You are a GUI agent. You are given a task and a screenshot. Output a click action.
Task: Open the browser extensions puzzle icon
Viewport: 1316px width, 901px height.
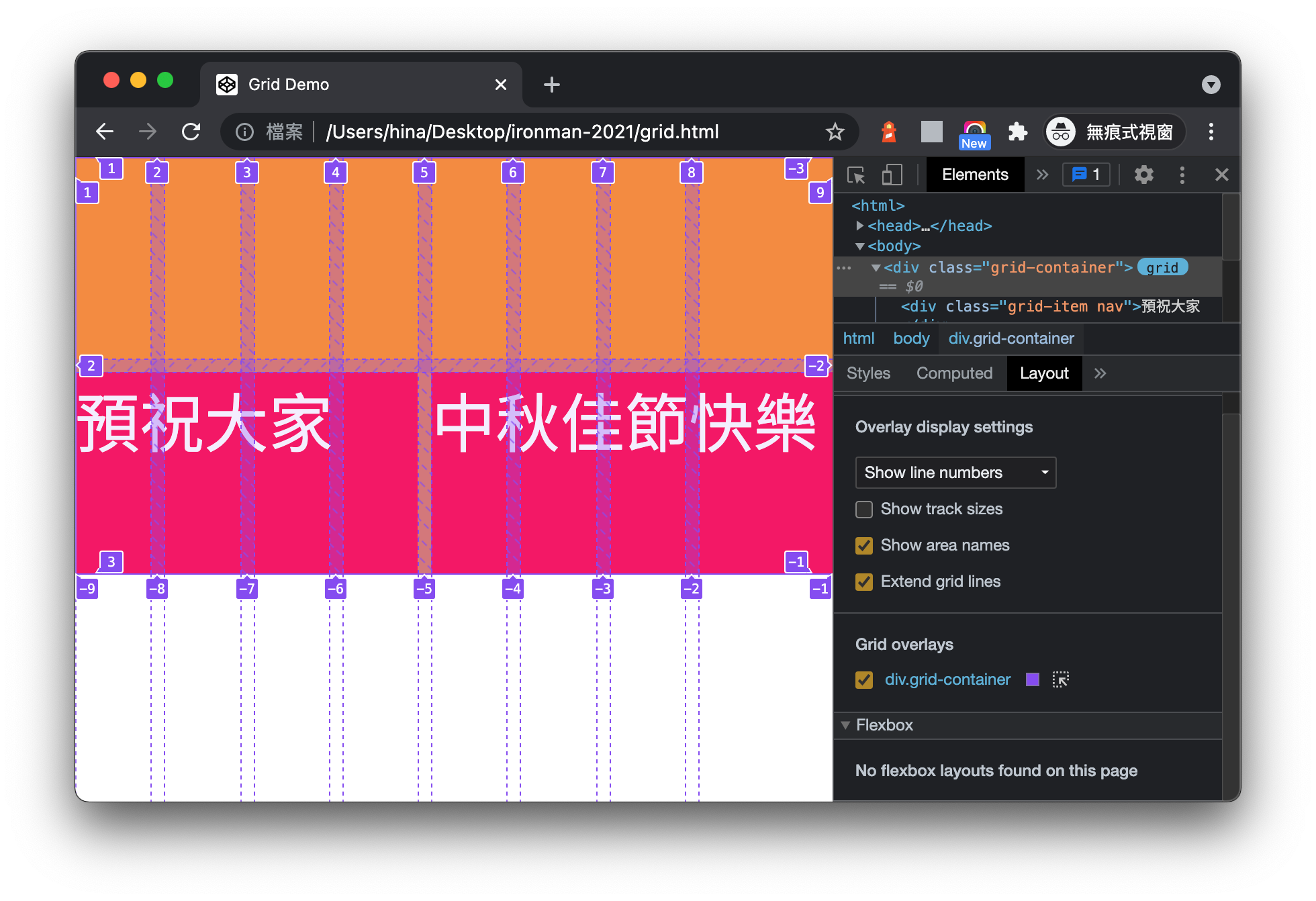[1018, 132]
